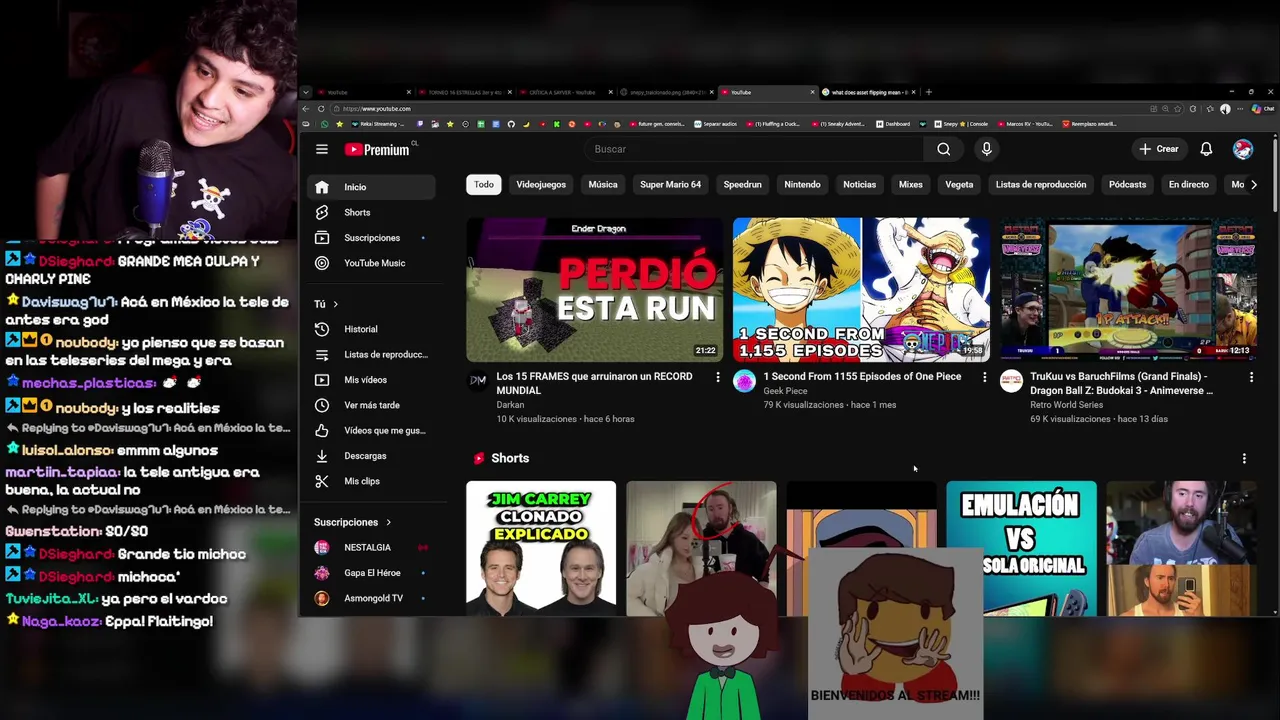Open Gapa El Héroe subscription channel

click(x=372, y=573)
